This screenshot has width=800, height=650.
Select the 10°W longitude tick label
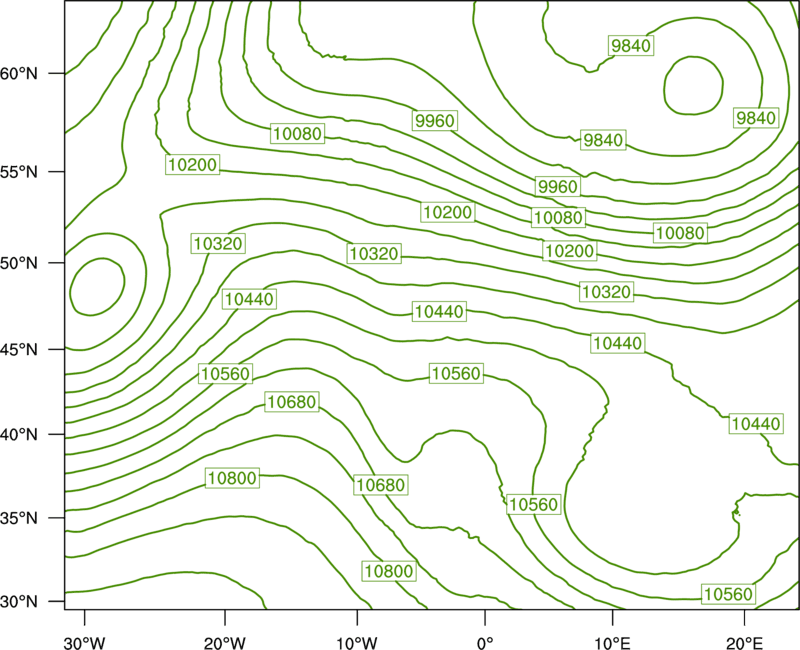pyautogui.click(x=357, y=643)
